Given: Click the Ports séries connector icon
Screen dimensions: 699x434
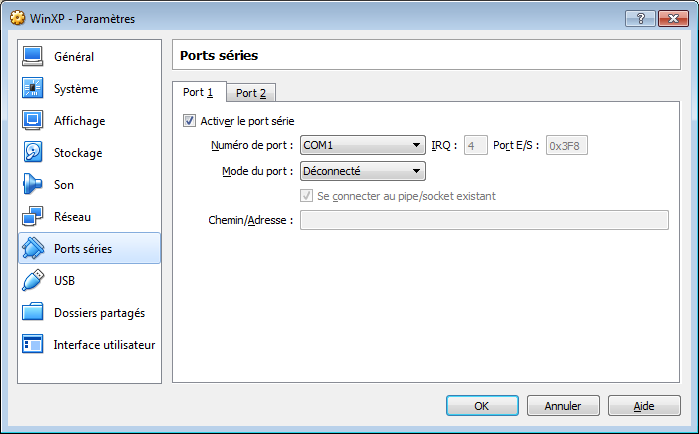Looking at the screenshot, I should pos(33,249).
